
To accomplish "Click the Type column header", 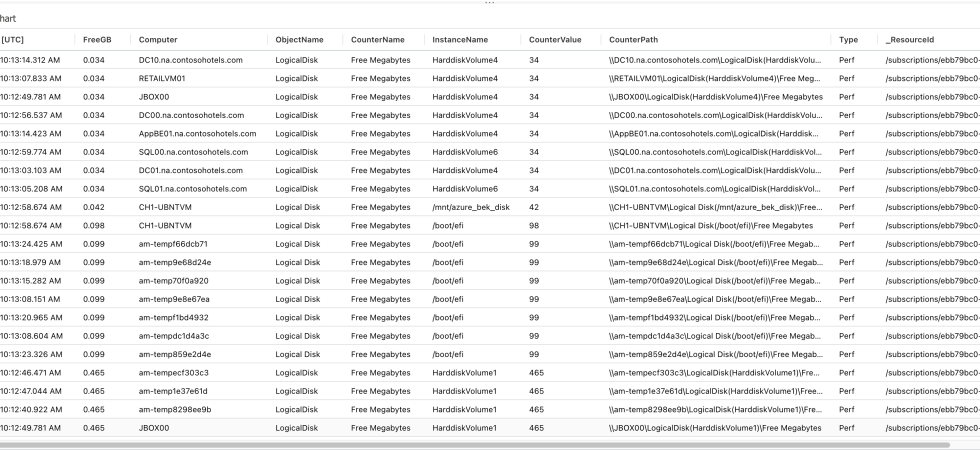I will pos(848,39).
